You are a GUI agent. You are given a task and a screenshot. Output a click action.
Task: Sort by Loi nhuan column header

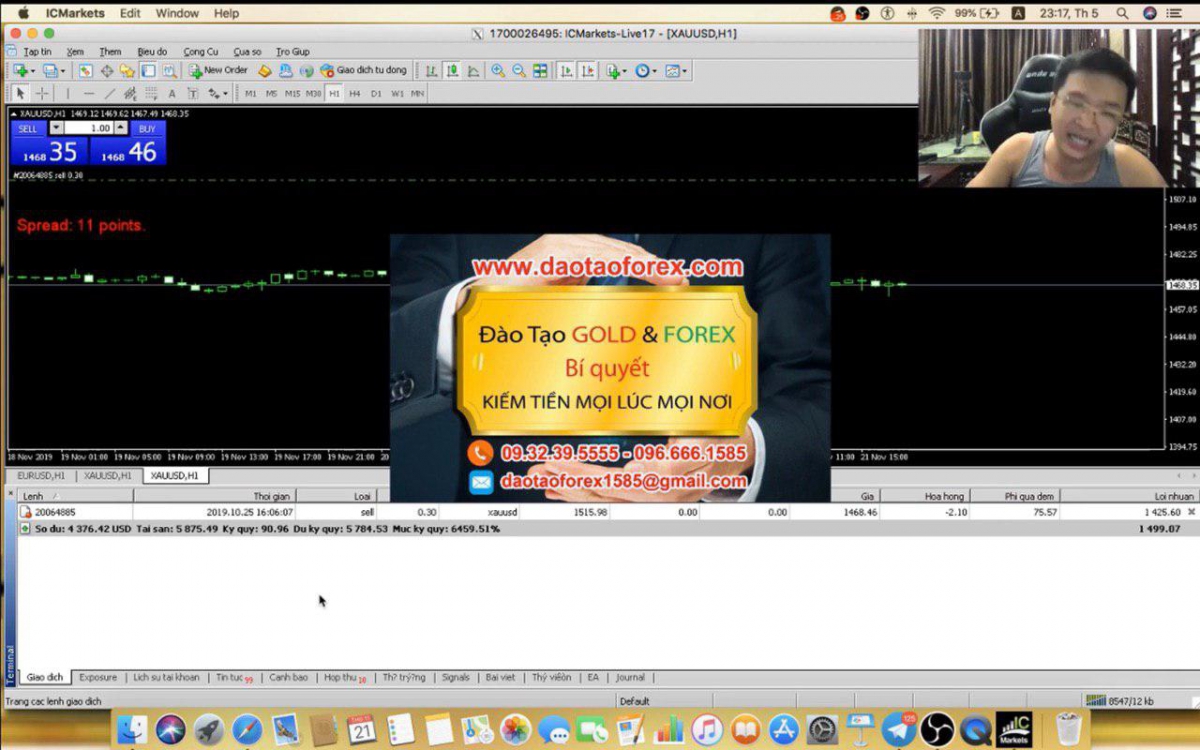pyautogui.click(x=1129, y=496)
